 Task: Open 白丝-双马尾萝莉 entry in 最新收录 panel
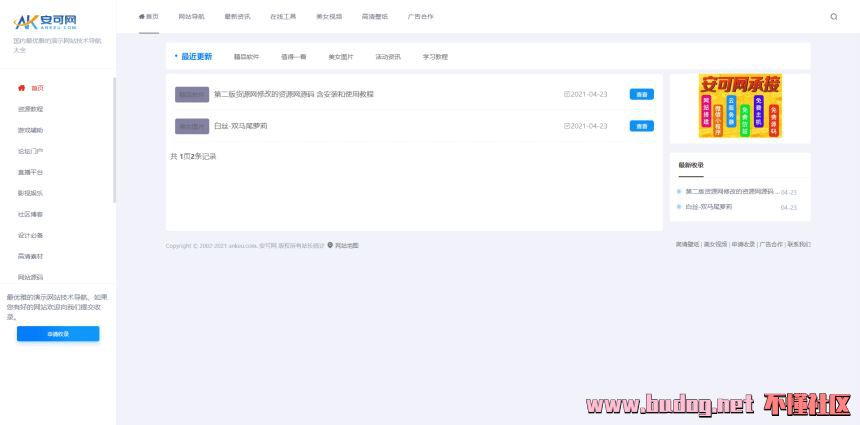(x=709, y=207)
